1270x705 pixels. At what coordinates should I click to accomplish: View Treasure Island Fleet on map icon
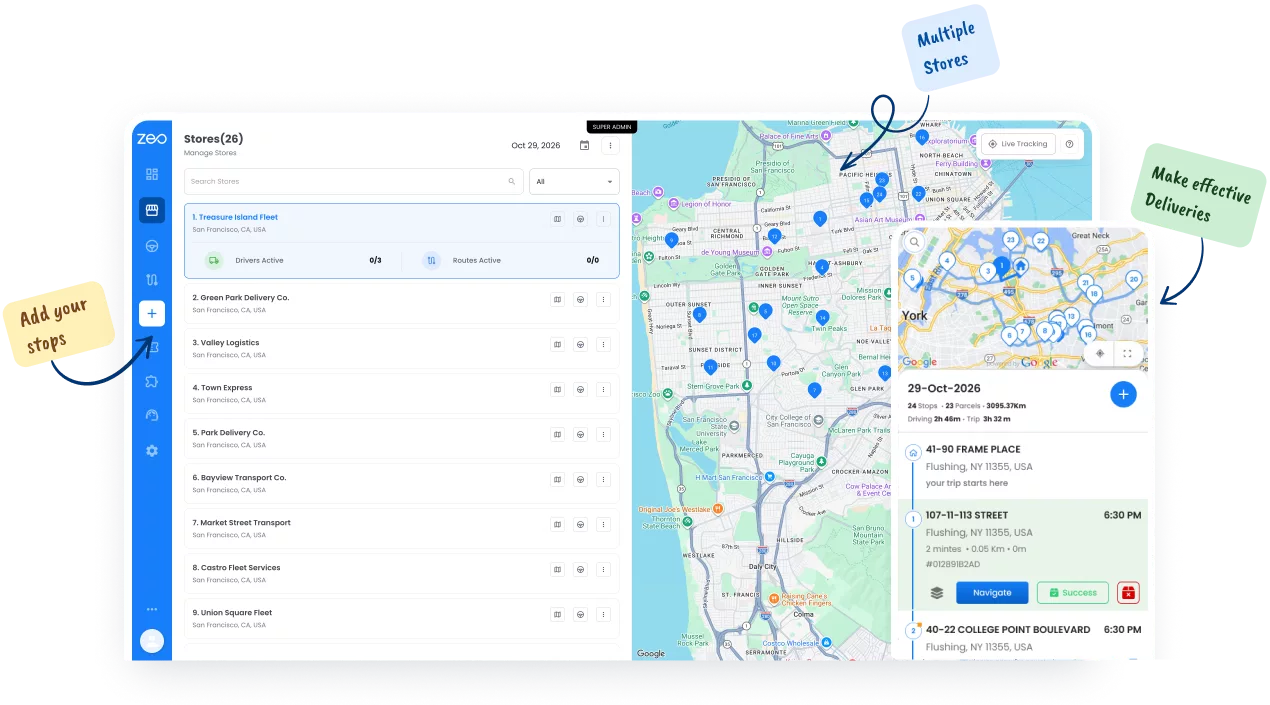[x=558, y=219]
